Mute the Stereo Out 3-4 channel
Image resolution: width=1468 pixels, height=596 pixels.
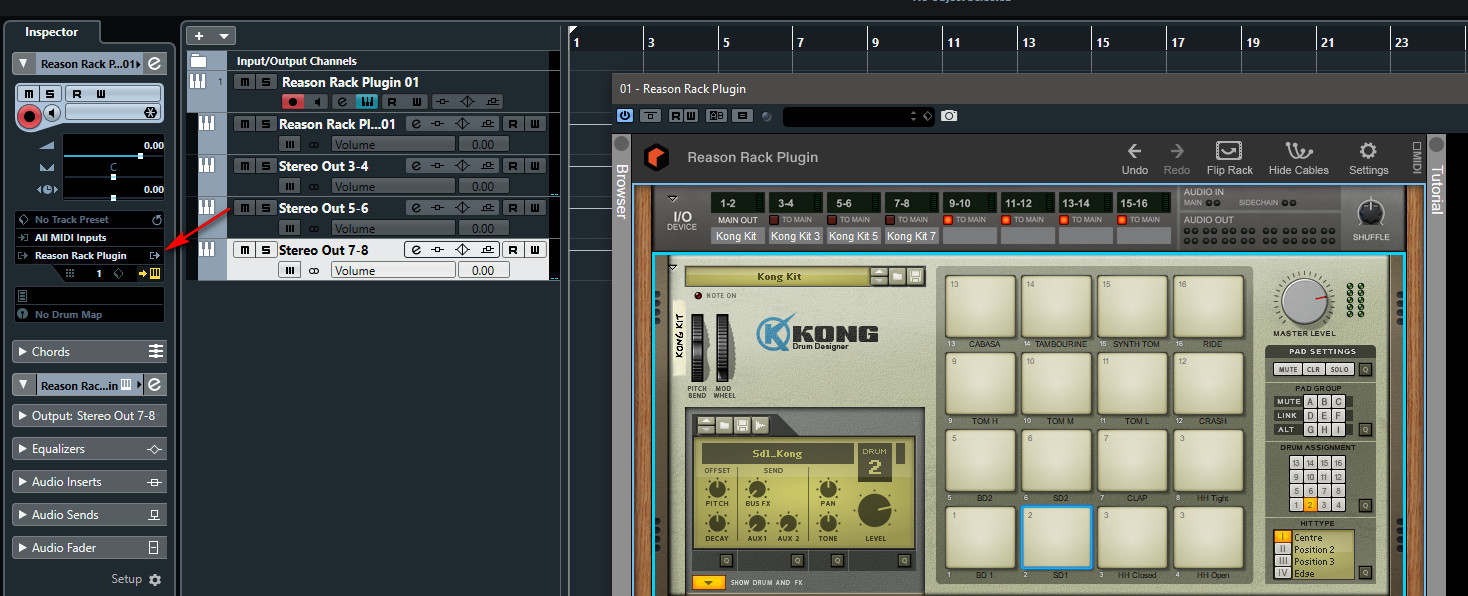click(x=243, y=166)
